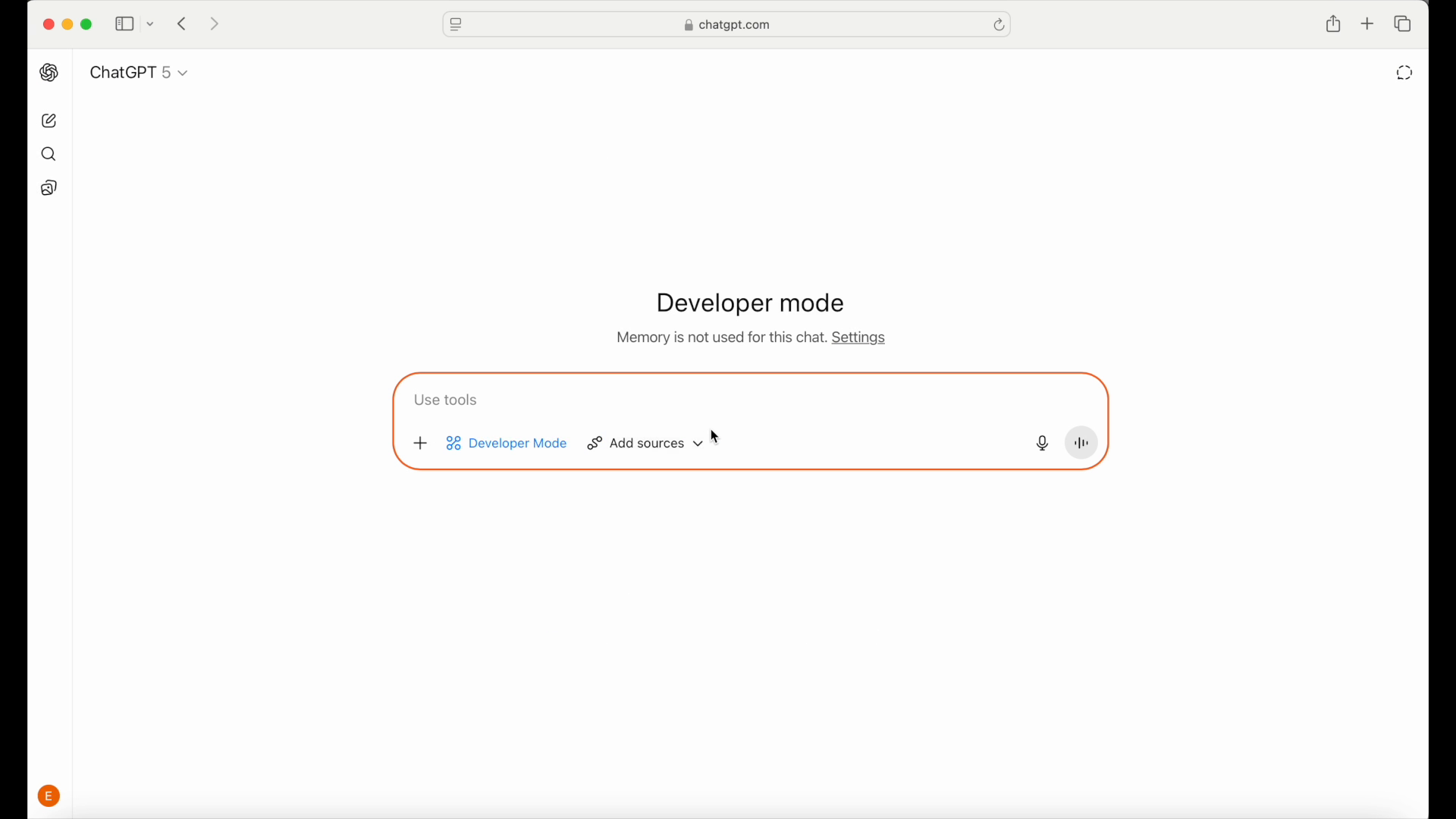Open chat search from the sidebar
Screen dimensions: 1456x819
(49, 154)
